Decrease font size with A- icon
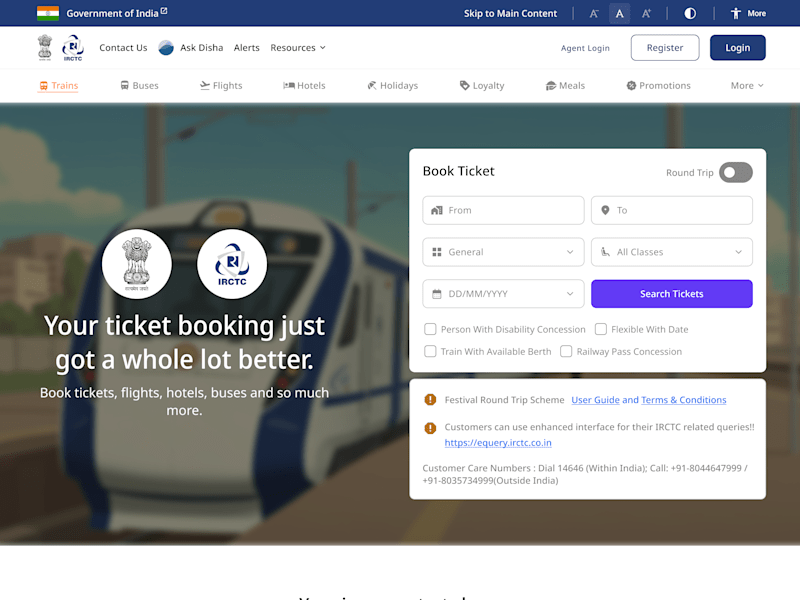This screenshot has height=600, width=800. [x=594, y=14]
